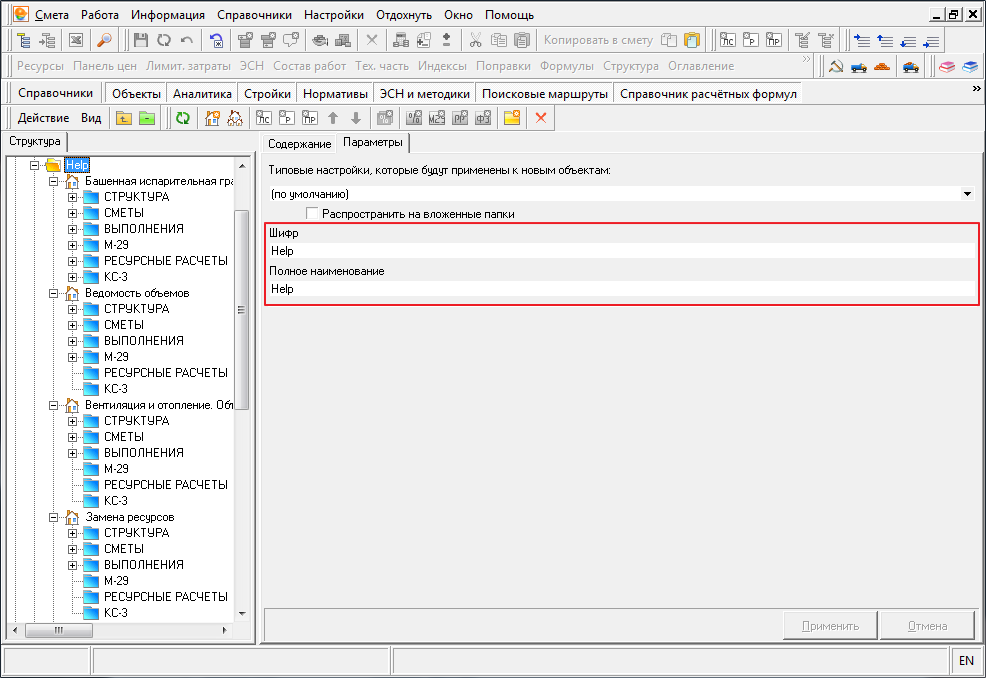The height and width of the screenshot is (678, 986).
Task: Click 'Копировать в смету' button
Action: (x=598, y=40)
